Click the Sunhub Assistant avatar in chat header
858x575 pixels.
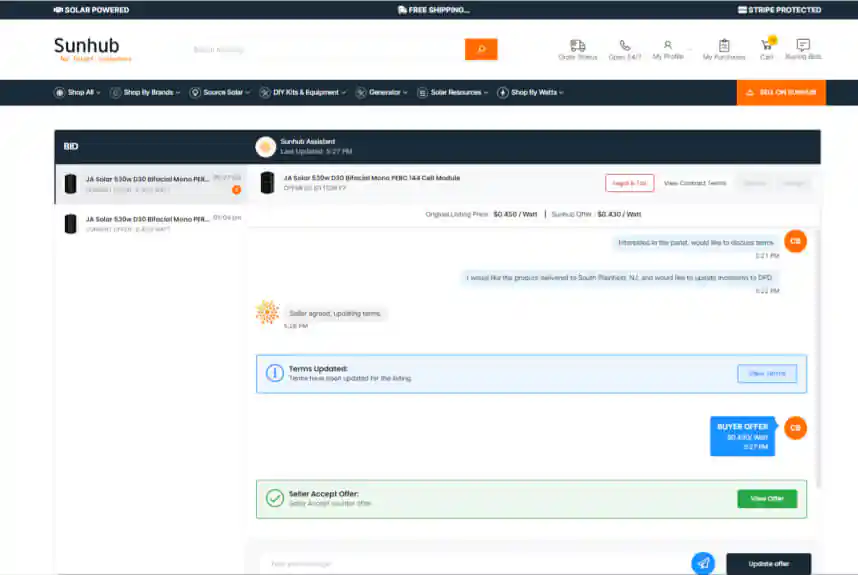point(265,147)
